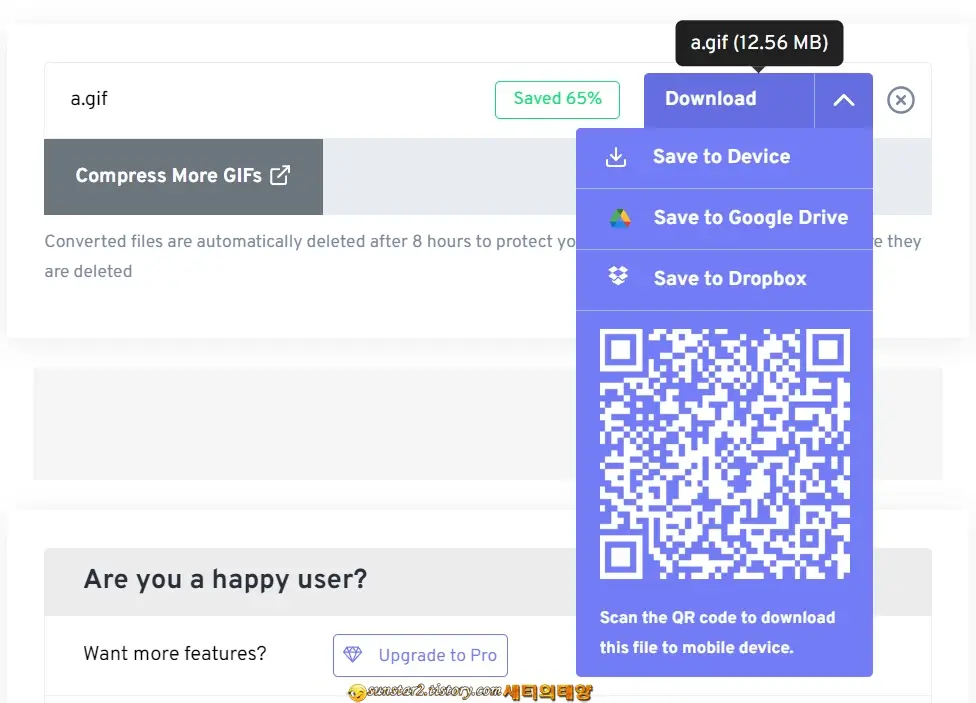Click the diamond icon in Upgrade to Pro
The height and width of the screenshot is (703, 976).
tap(352, 654)
